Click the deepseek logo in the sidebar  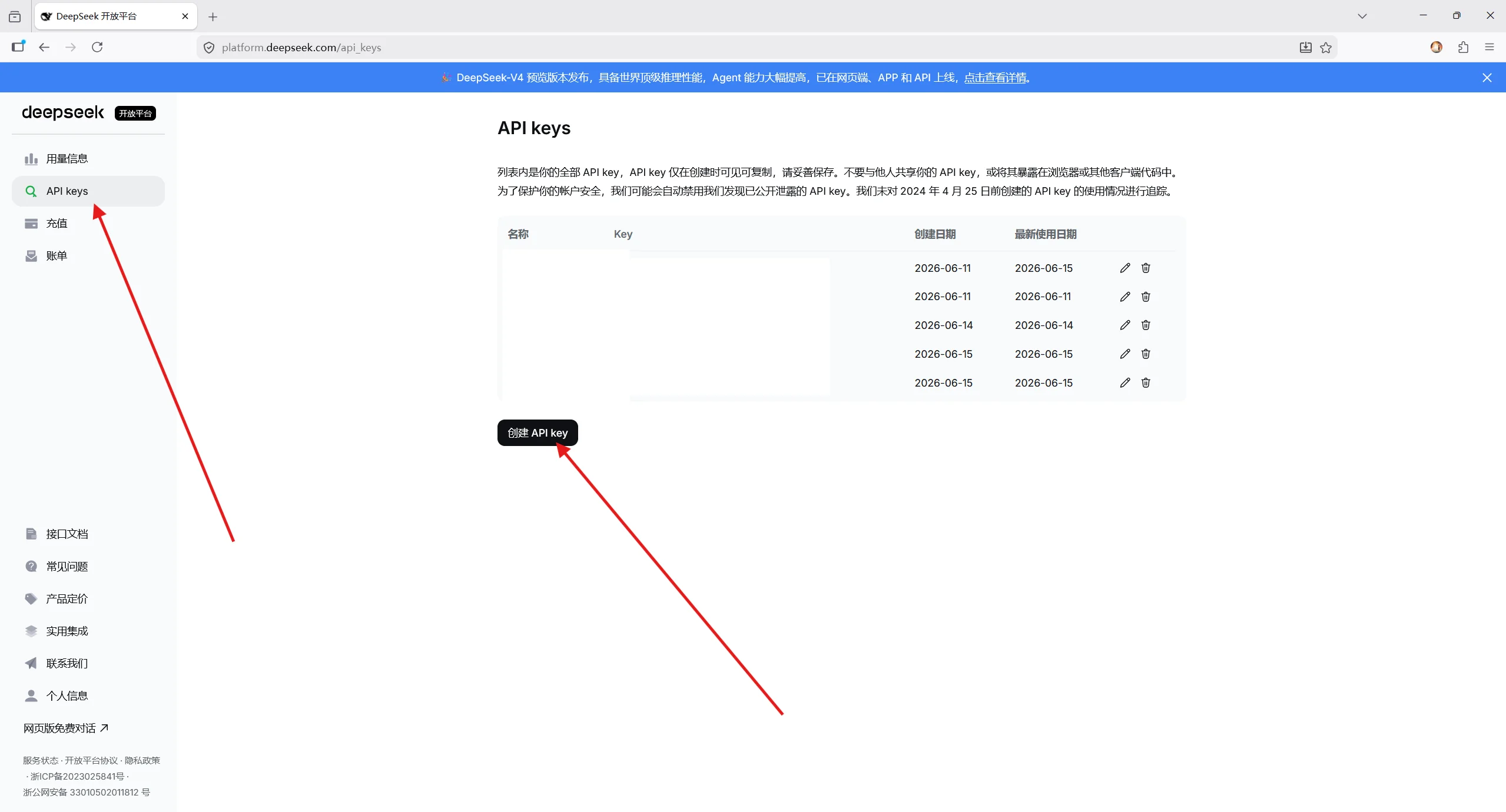click(x=63, y=112)
